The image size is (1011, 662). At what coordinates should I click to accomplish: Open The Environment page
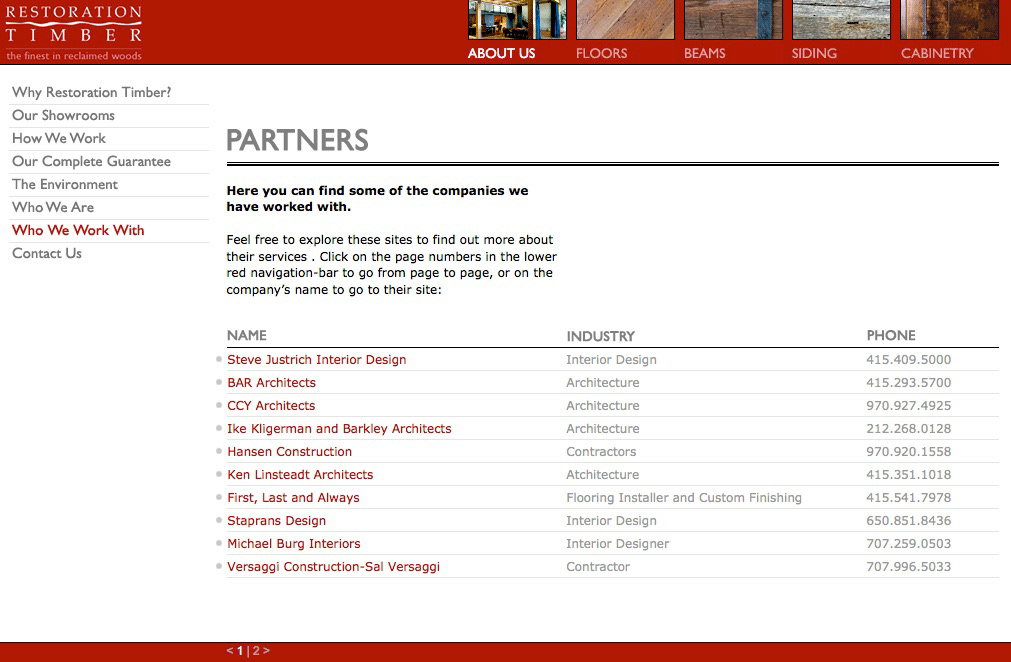click(x=64, y=184)
